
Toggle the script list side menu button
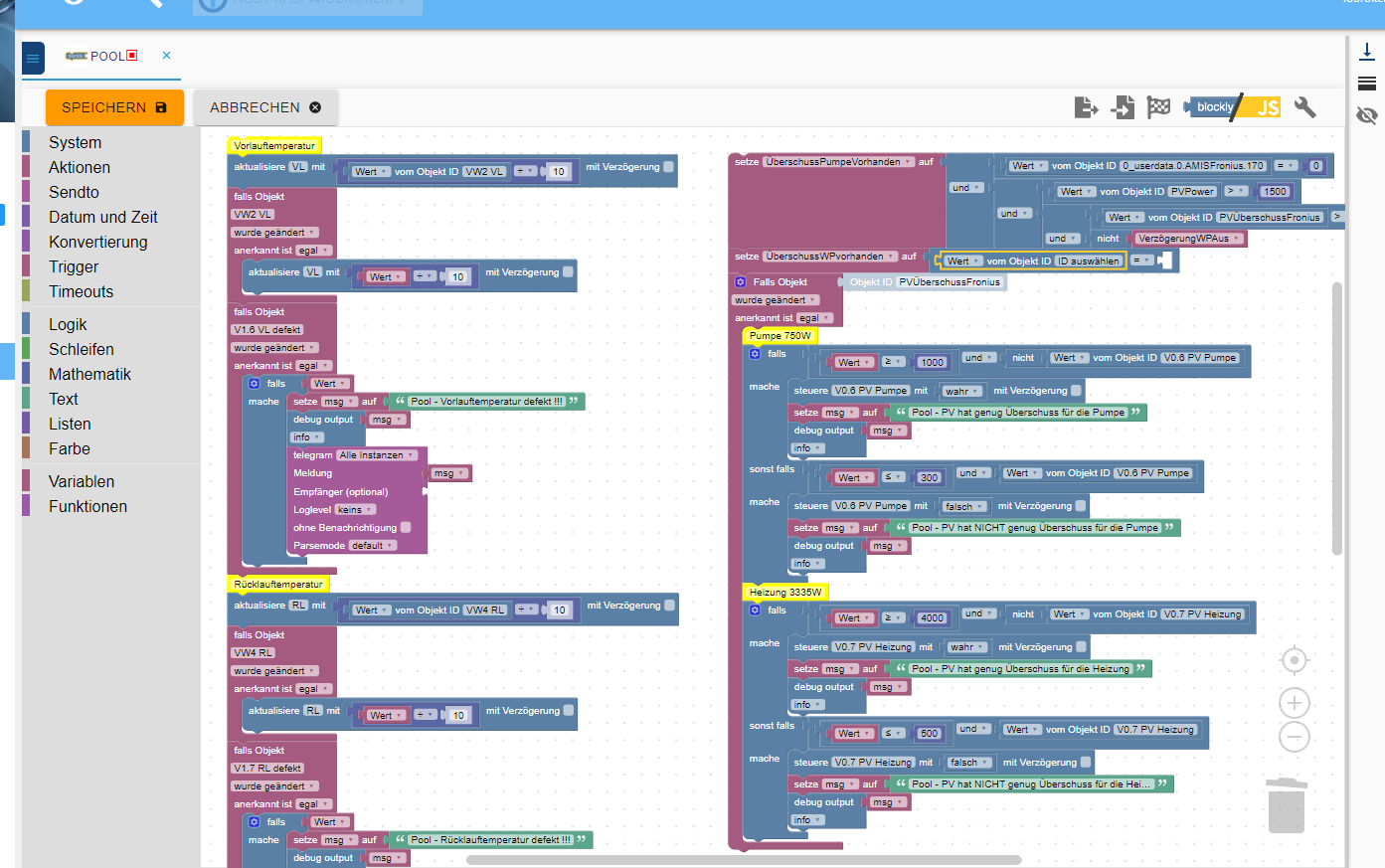coord(33,59)
